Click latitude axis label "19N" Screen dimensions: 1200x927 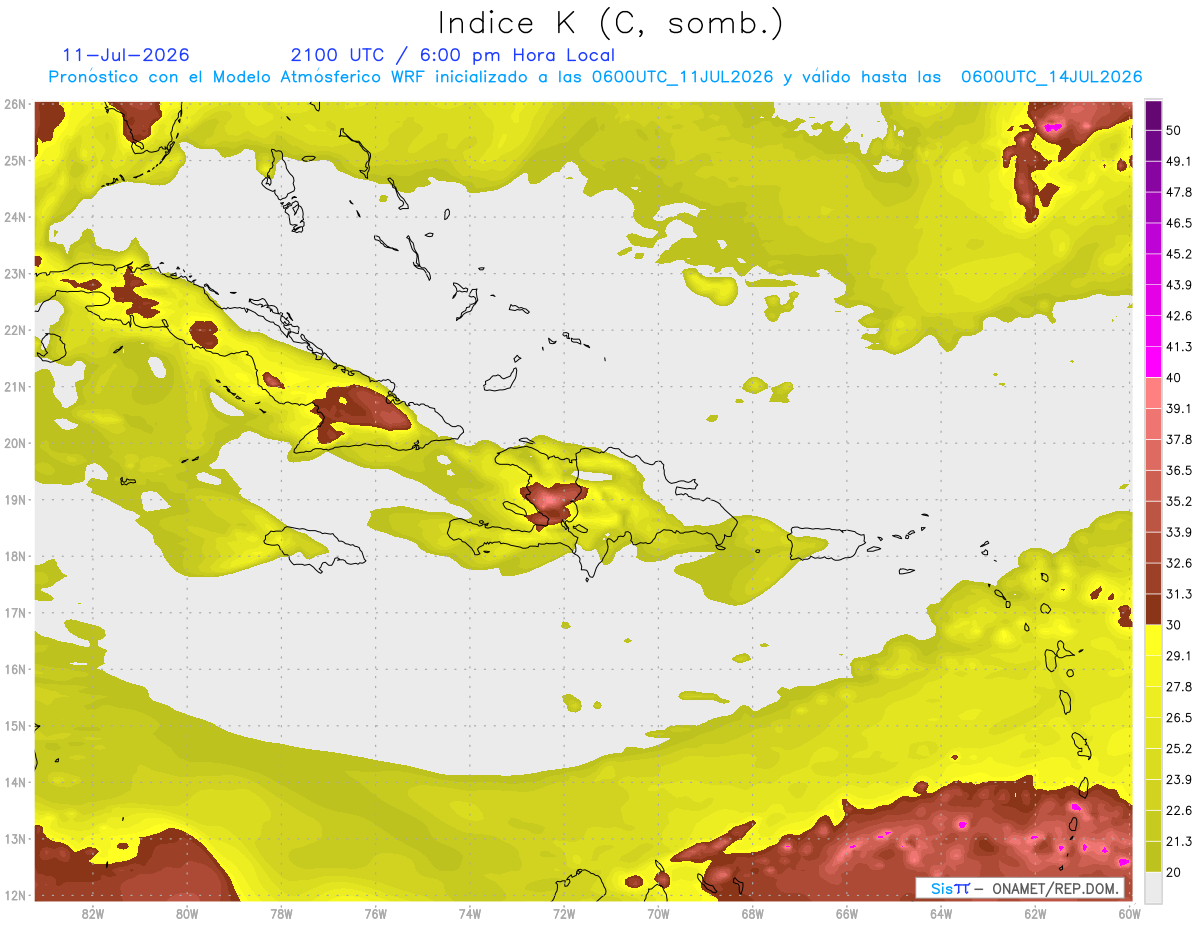tap(14, 499)
